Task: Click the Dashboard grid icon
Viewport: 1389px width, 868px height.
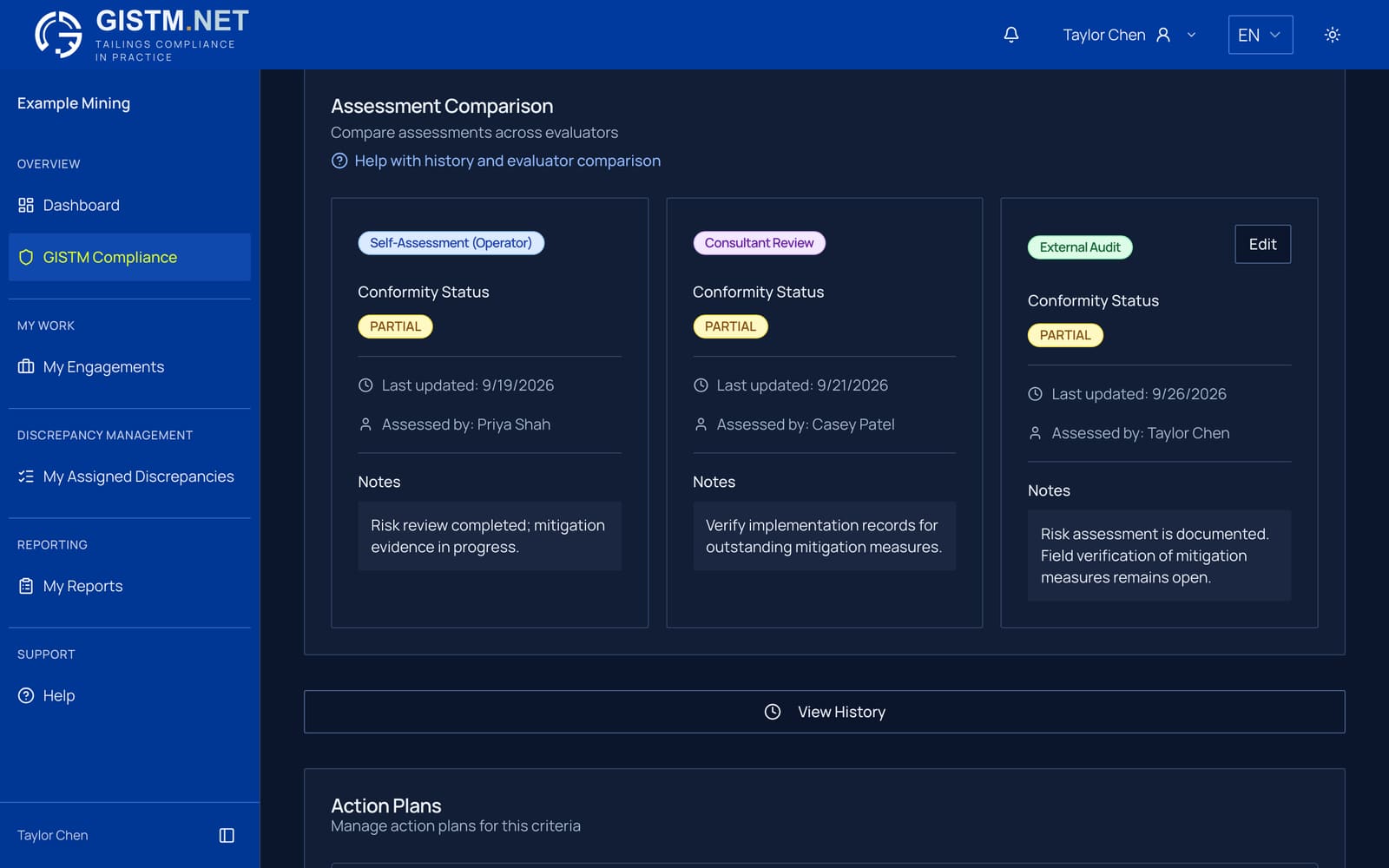Action: 26,205
